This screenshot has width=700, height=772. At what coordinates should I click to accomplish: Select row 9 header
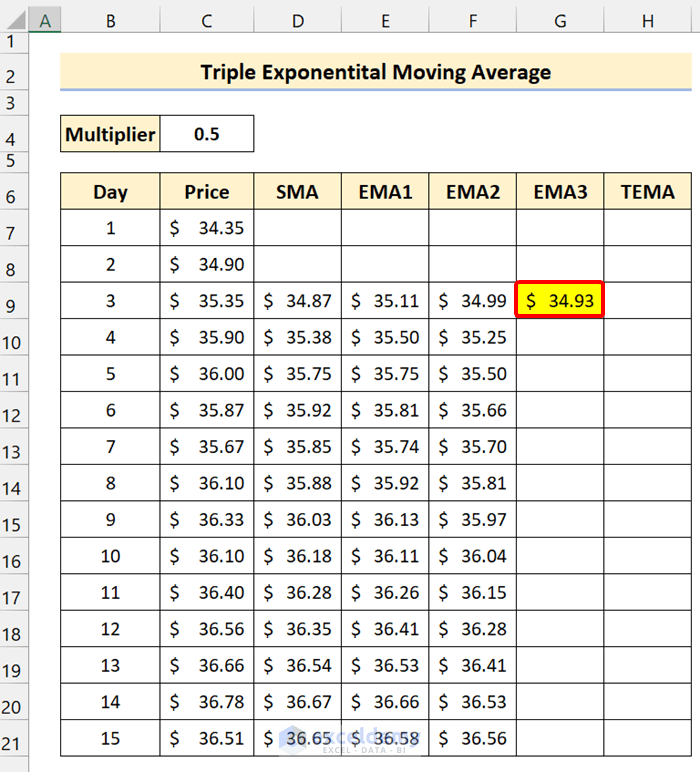coord(13,303)
